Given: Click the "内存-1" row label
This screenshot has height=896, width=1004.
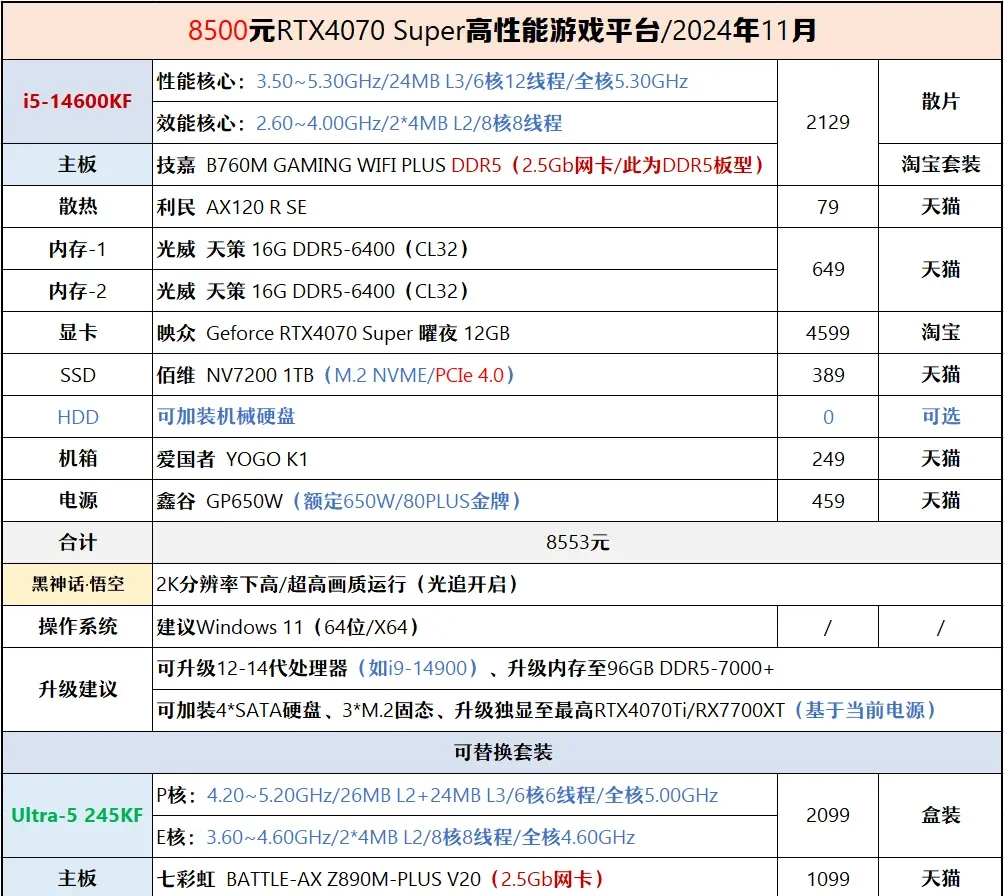Looking at the screenshot, I should (77, 248).
